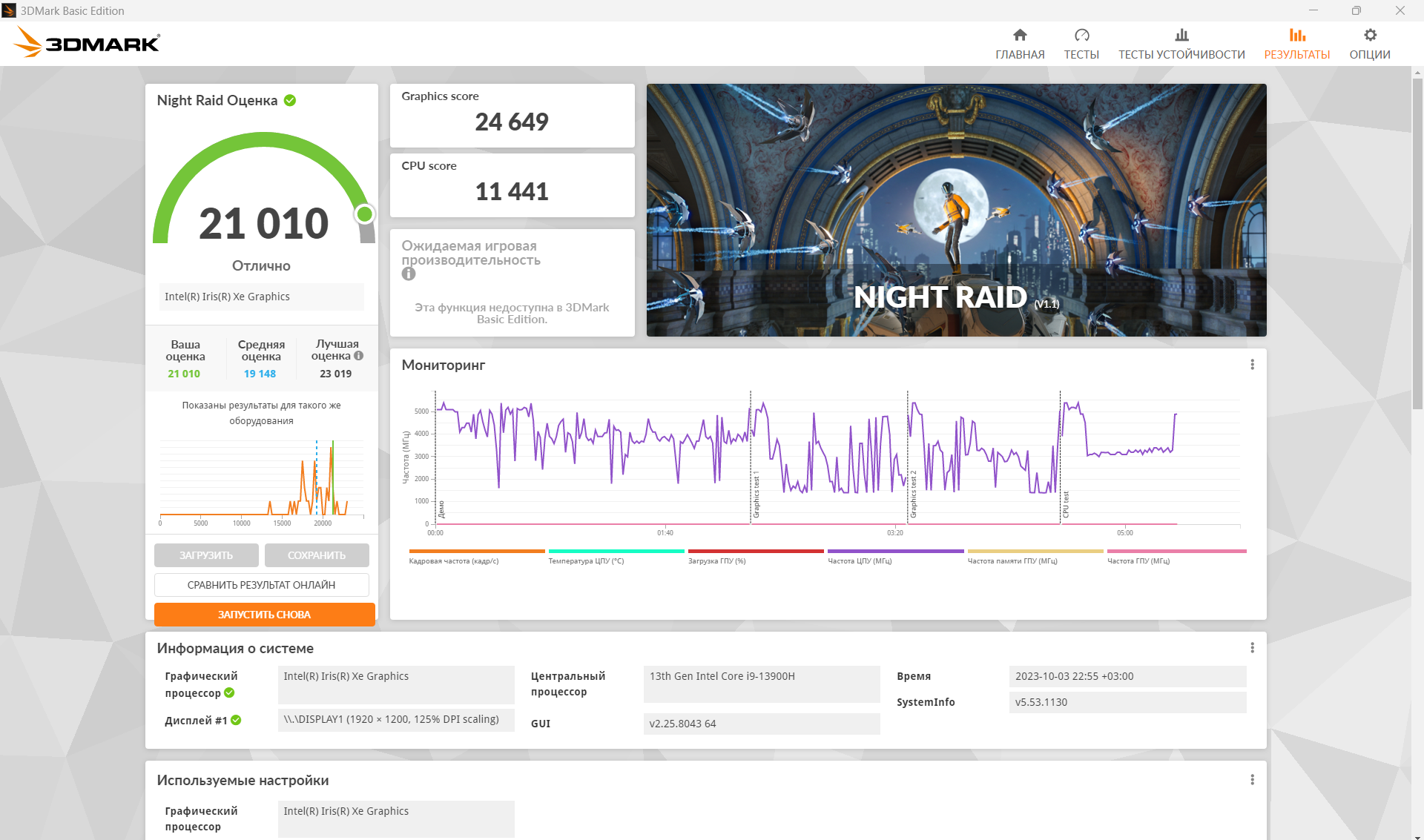
Task: Toggle the Кадровая частота legend series
Action: coord(477,557)
